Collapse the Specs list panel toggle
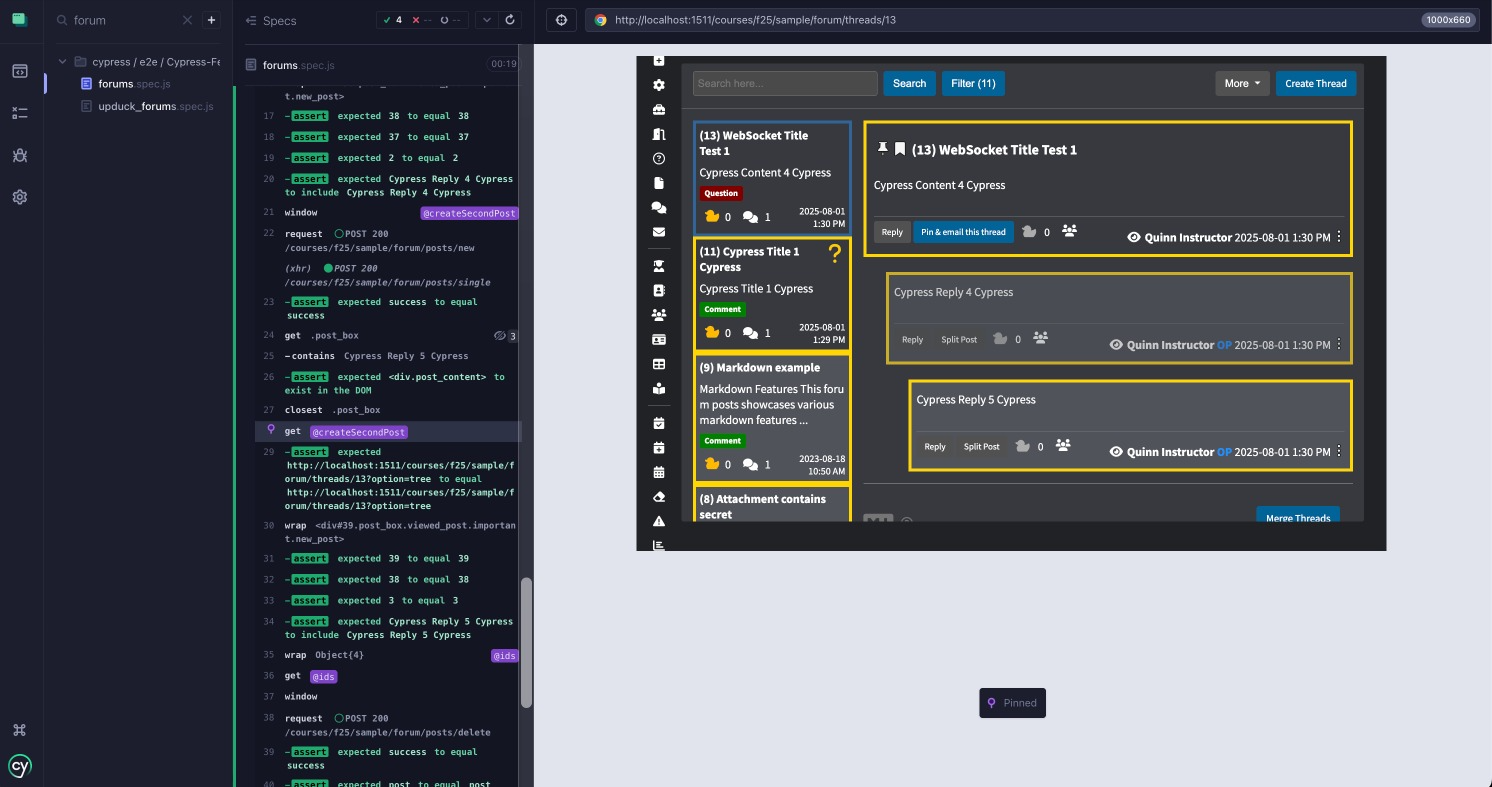 click(250, 20)
